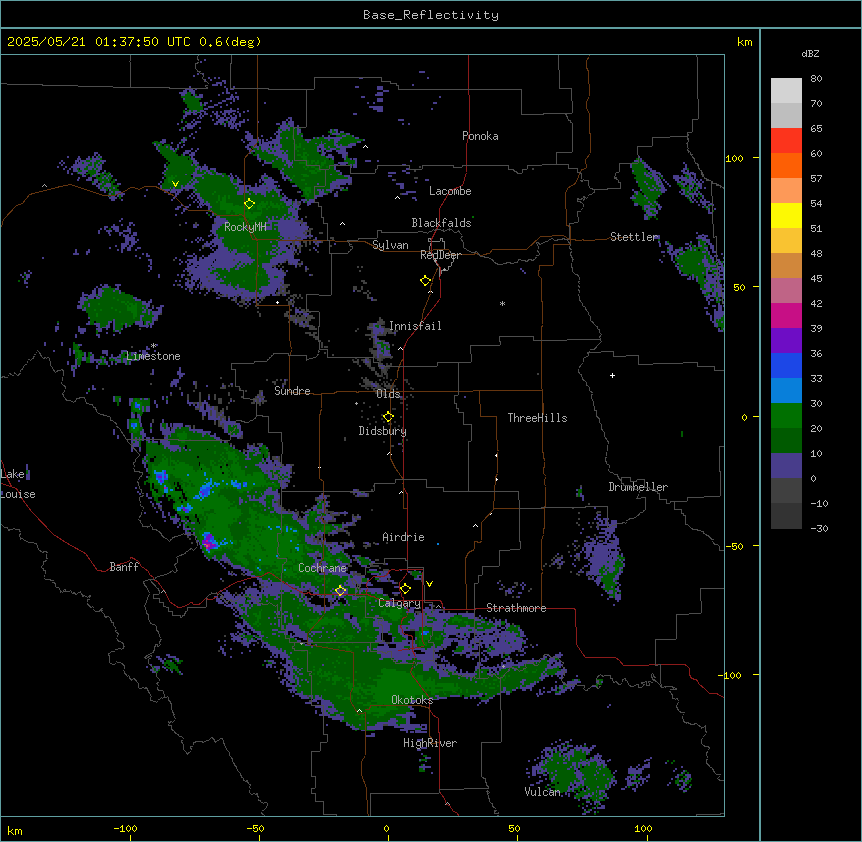
Task: Select the dark green 10-20 dBZ swatch
Action: [x=786, y=441]
